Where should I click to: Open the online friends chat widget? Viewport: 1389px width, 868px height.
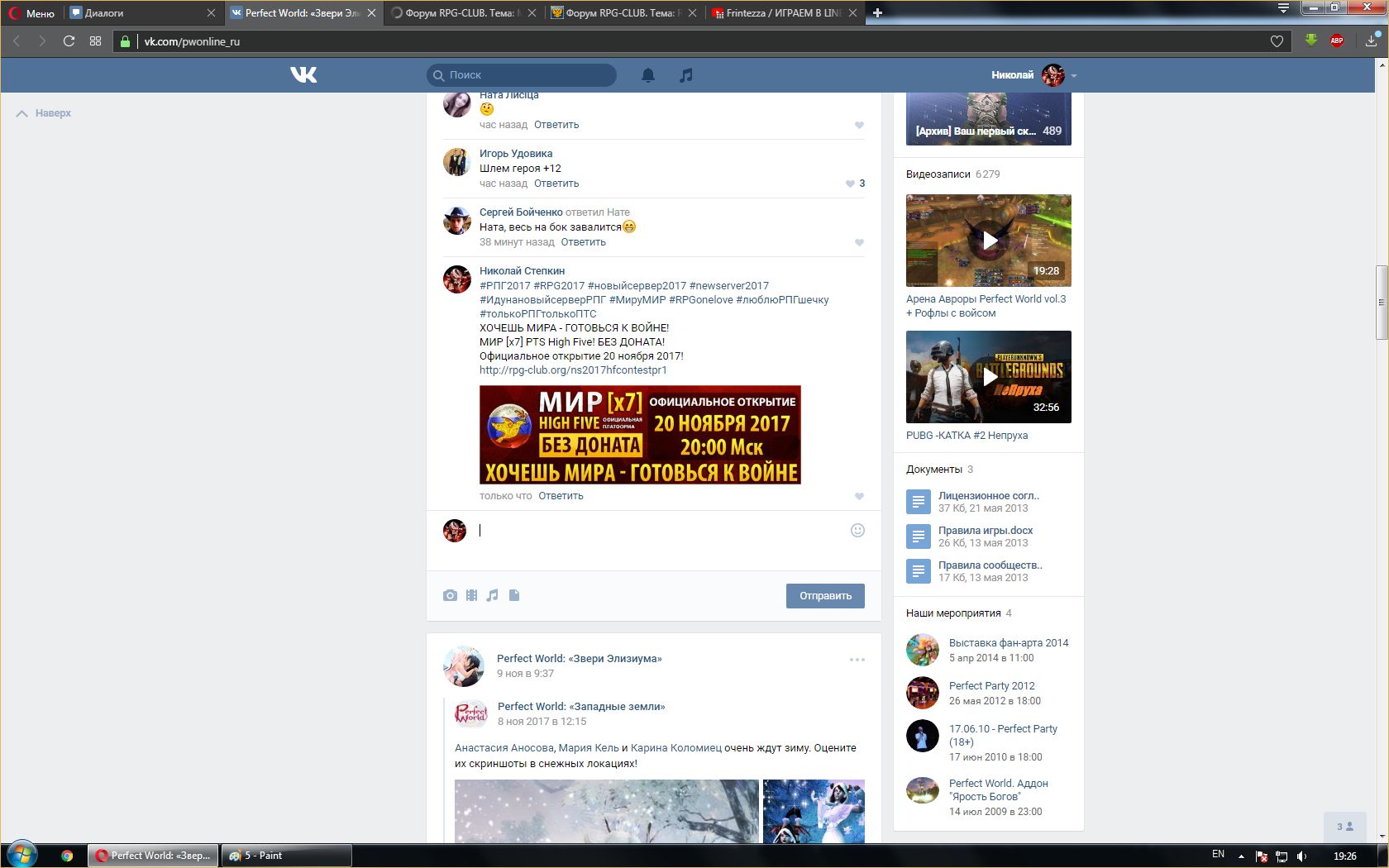coord(1345,827)
